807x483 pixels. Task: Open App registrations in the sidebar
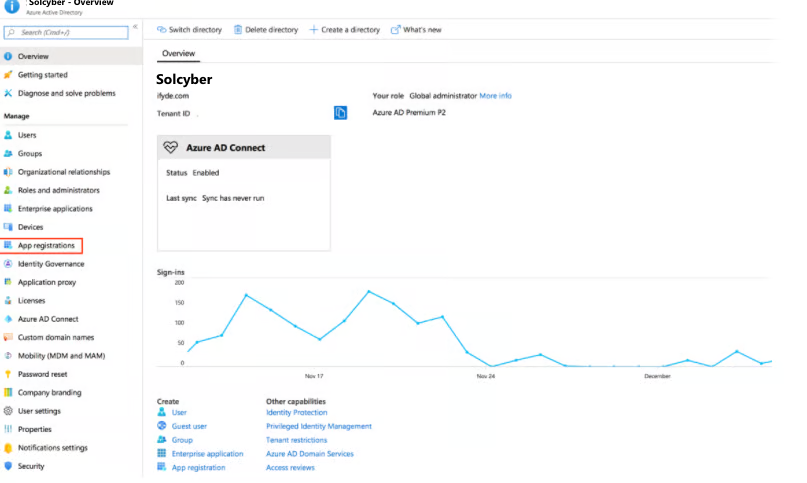(45, 245)
